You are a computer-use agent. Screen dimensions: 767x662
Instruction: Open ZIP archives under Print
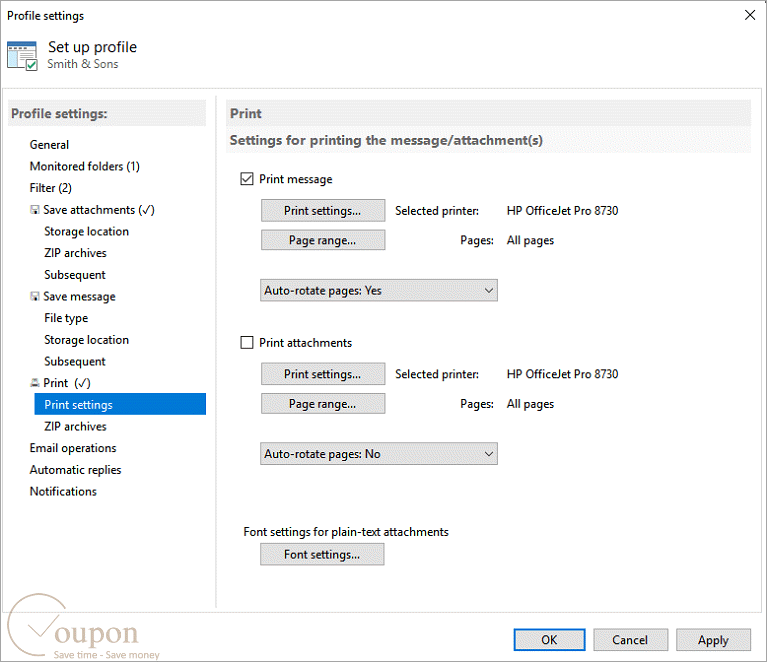click(75, 426)
